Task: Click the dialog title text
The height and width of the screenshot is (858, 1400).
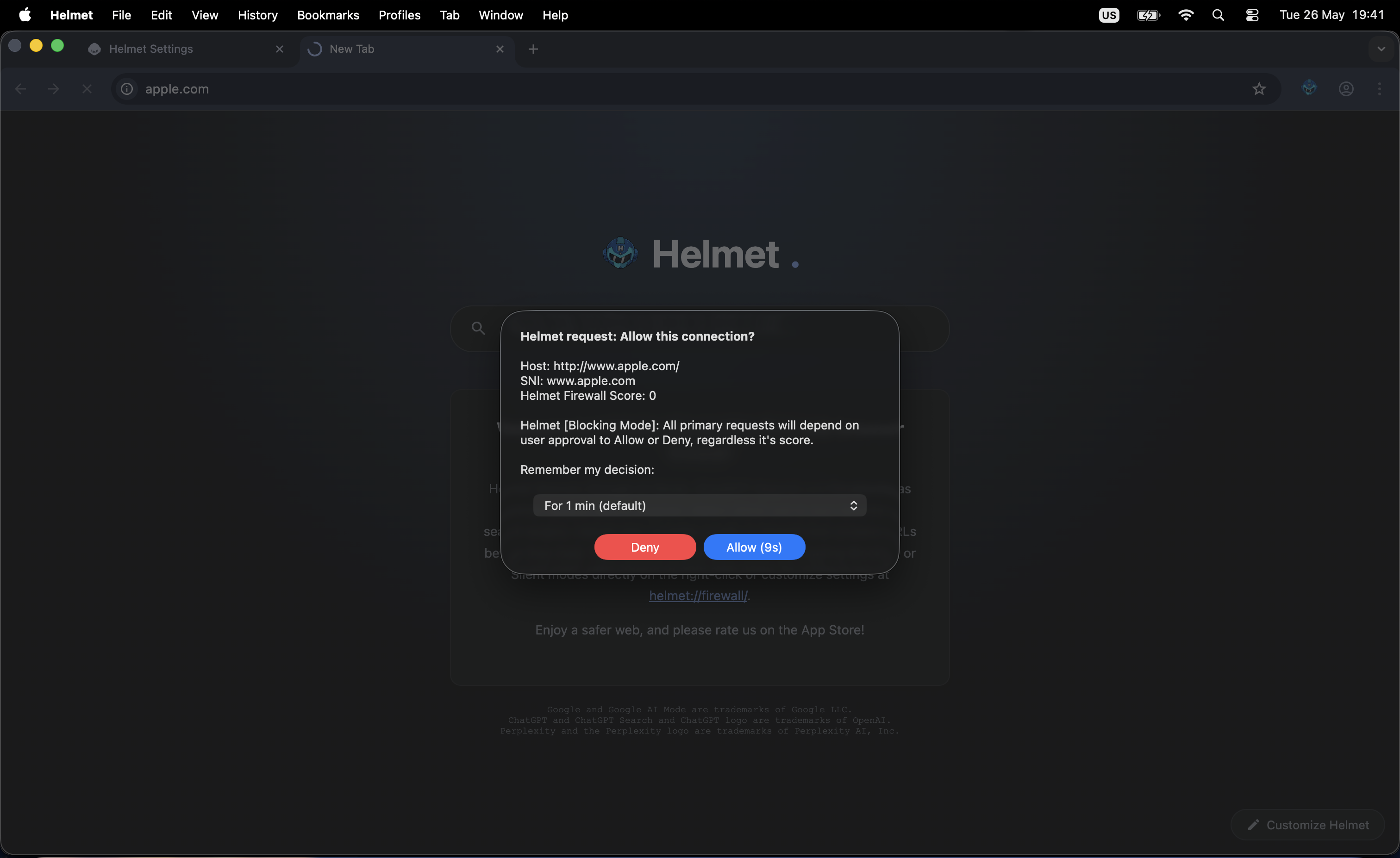Action: (637, 336)
